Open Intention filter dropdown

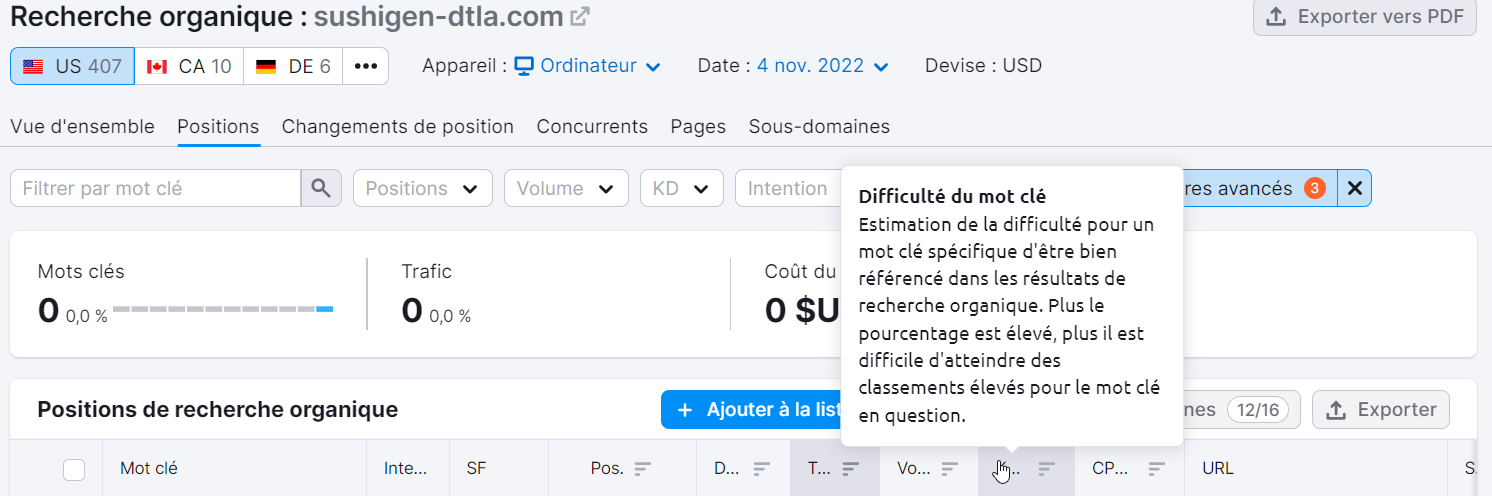click(788, 188)
